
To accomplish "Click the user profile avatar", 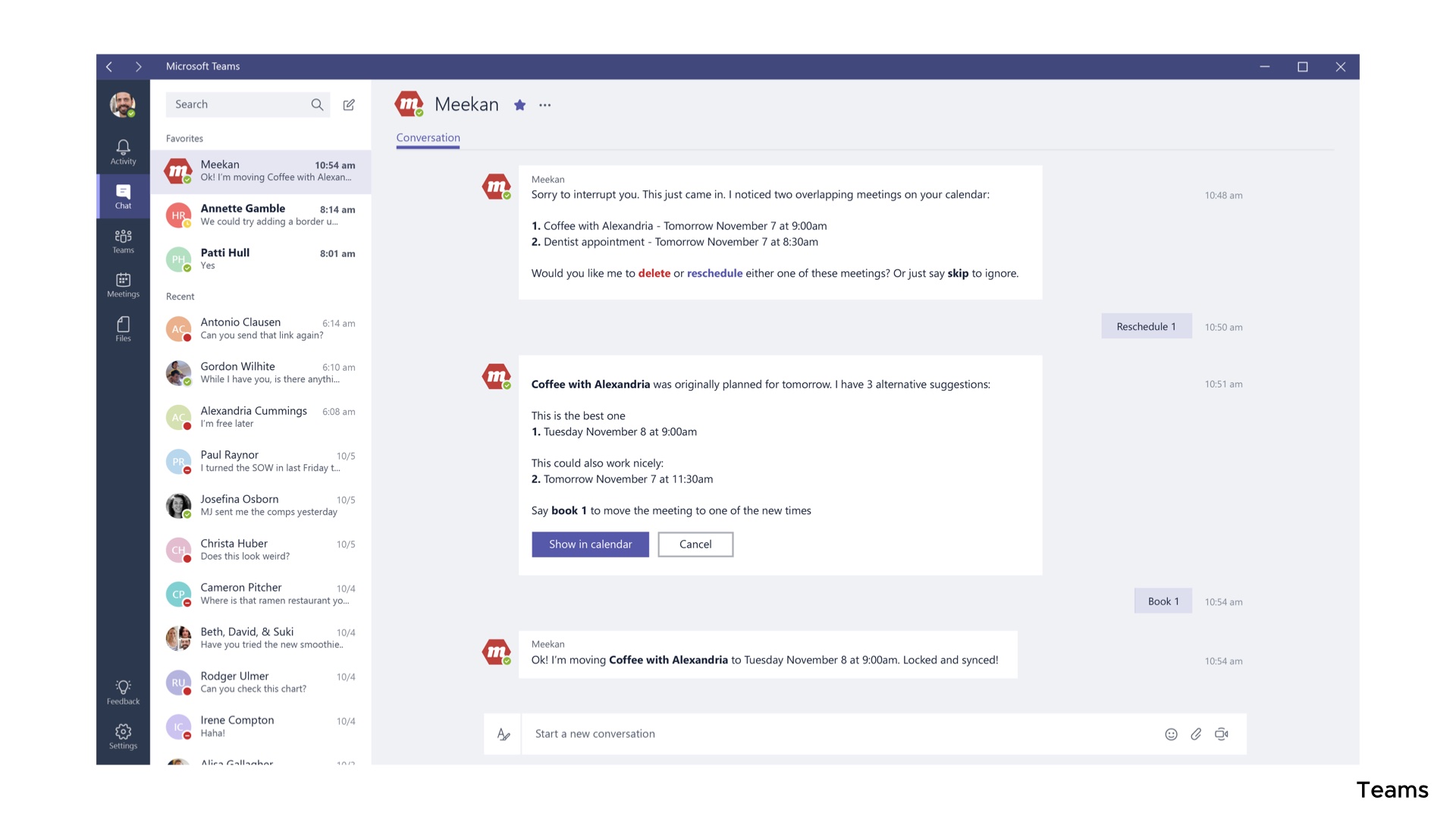I will 122,105.
